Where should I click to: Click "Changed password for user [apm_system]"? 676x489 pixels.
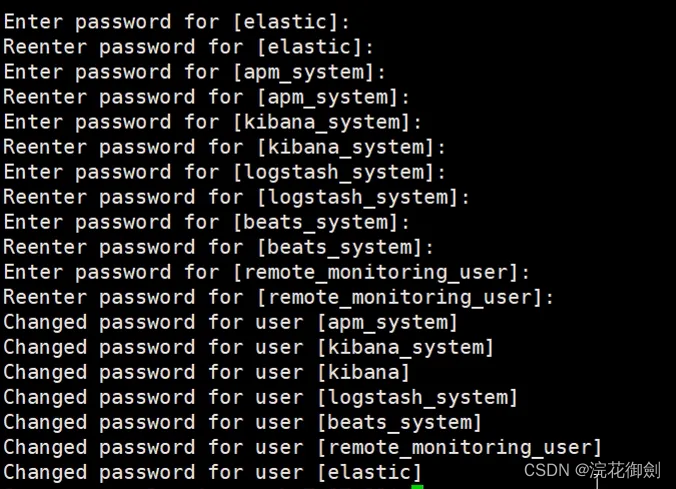[x=230, y=323]
